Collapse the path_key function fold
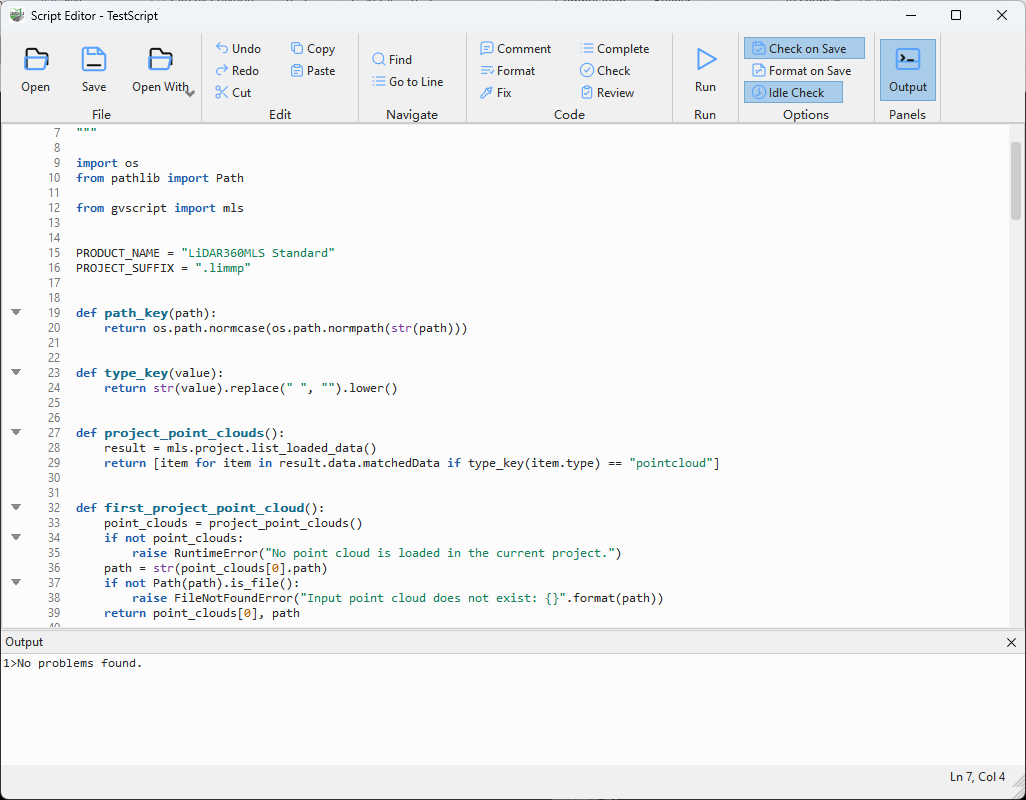The width and height of the screenshot is (1026, 800). (16, 313)
